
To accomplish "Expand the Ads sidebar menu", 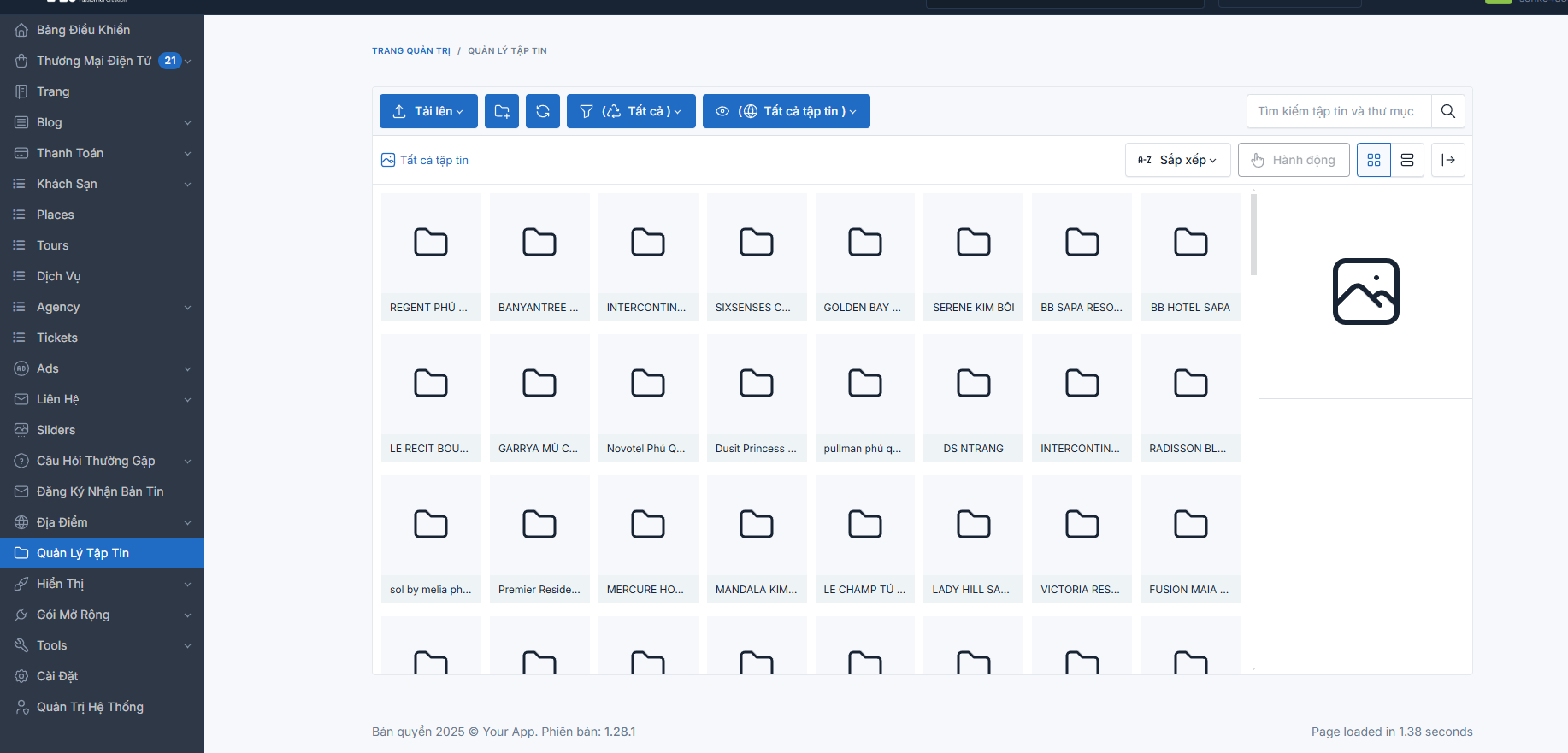I will [102, 368].
